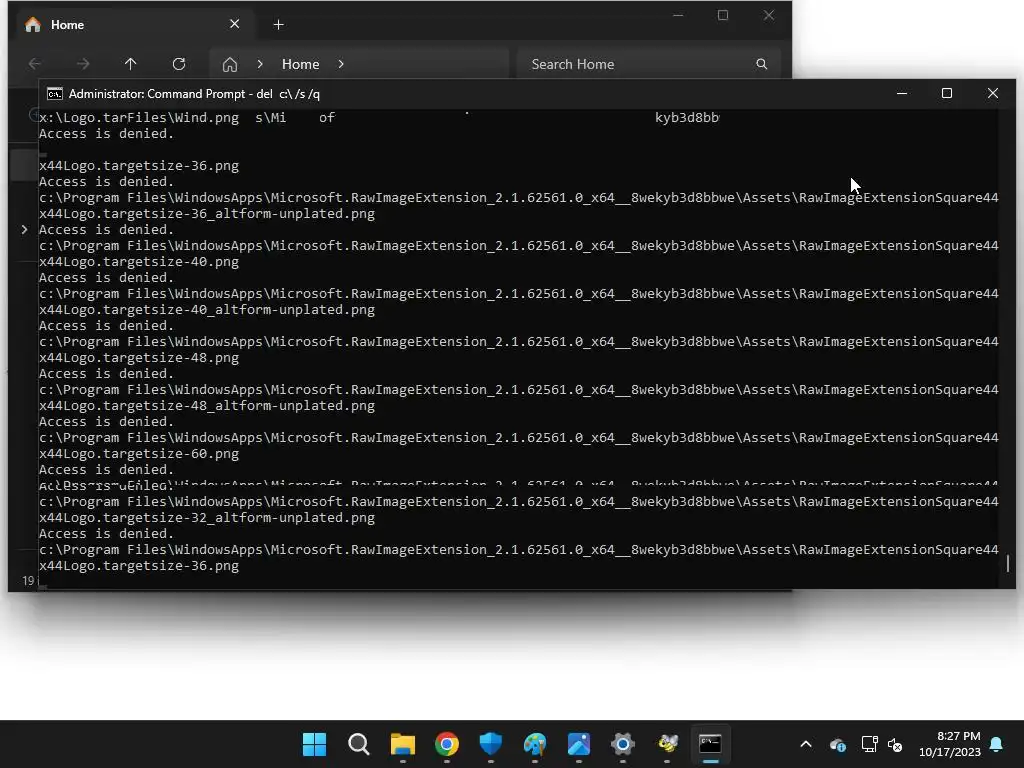Click Command Prompt window title bar icon

(x=55, y=94)
